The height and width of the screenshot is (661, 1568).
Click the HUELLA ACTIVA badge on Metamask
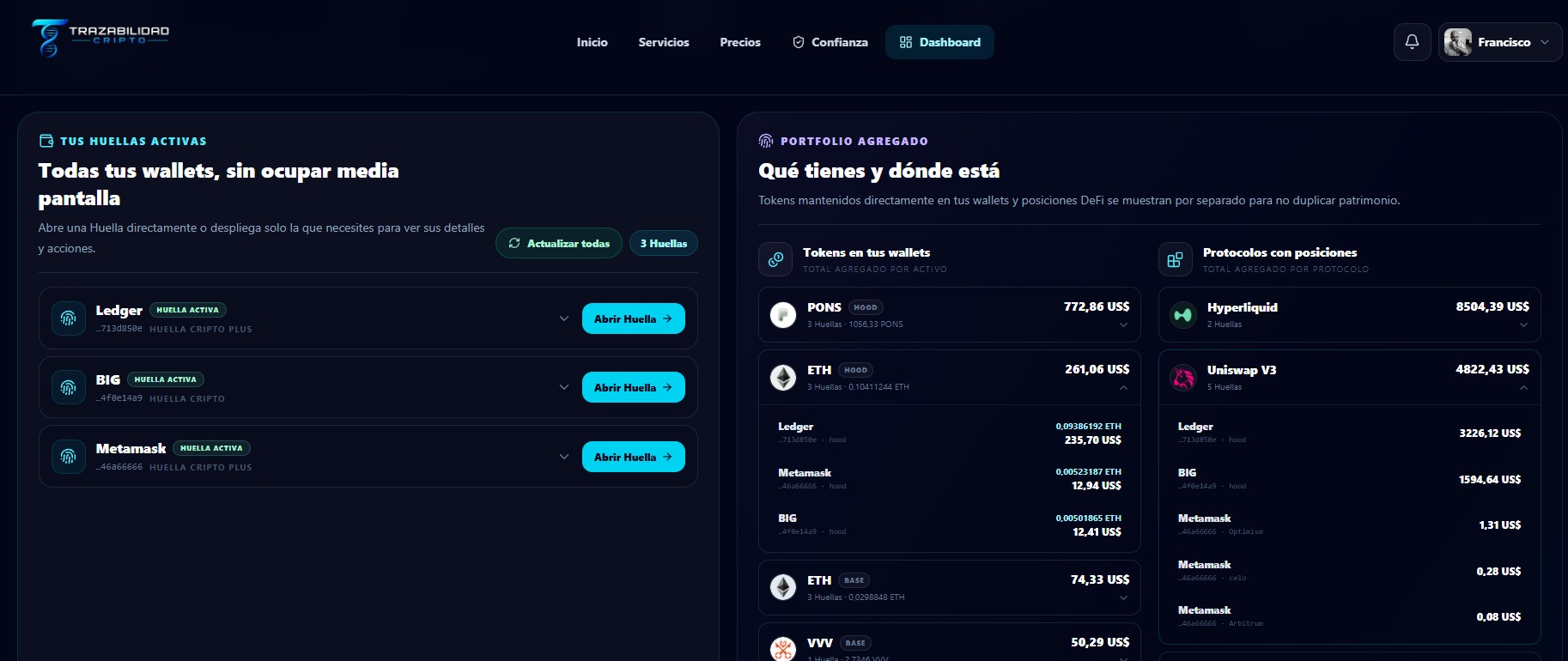click(x=211, y=448)
